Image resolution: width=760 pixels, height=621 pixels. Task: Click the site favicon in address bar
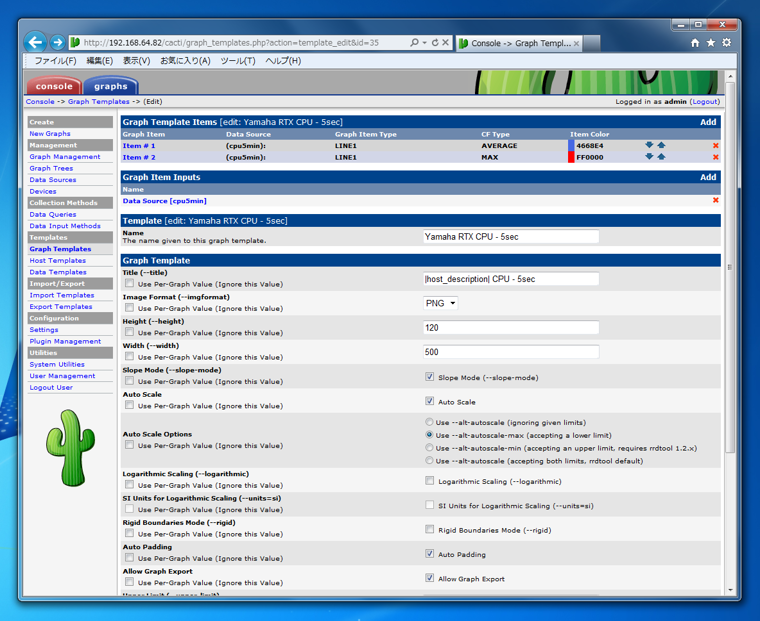pyautogui.click(x=75, y=43)
